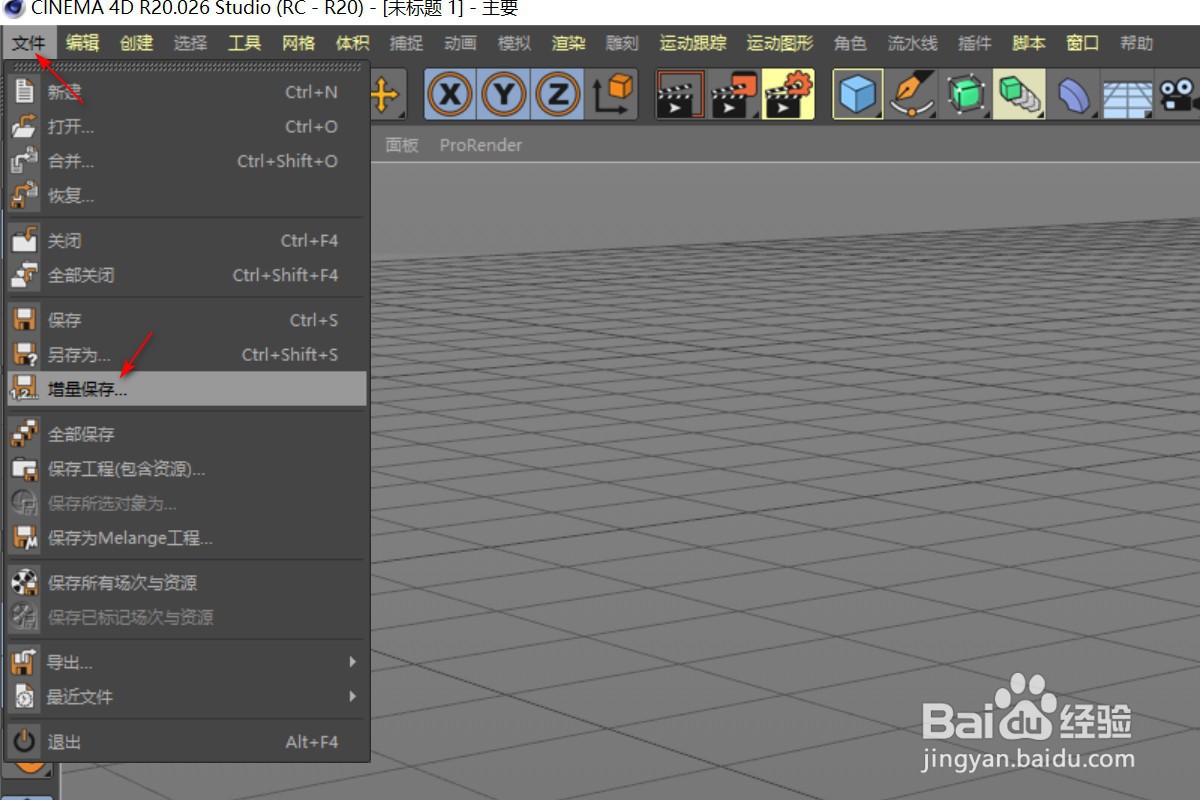The height and width of the screenshot is (800, 1200).
Task: Open the 编辑 menu
Action: coord(83,43)
